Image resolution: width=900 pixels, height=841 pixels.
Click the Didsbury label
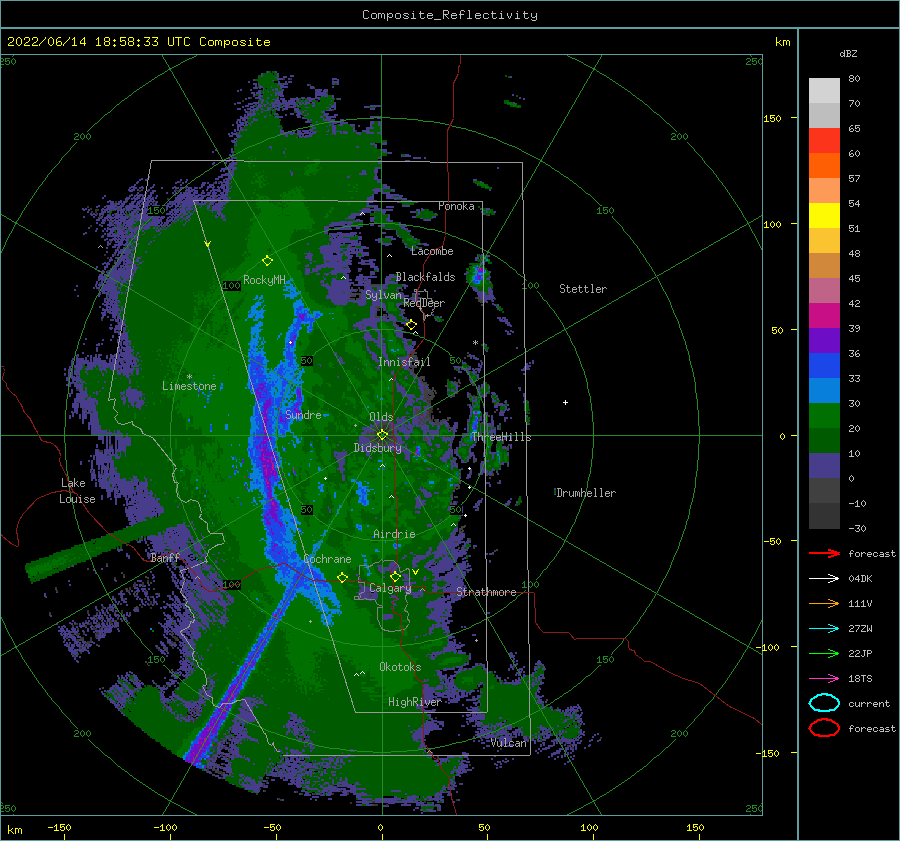point(378,448)
